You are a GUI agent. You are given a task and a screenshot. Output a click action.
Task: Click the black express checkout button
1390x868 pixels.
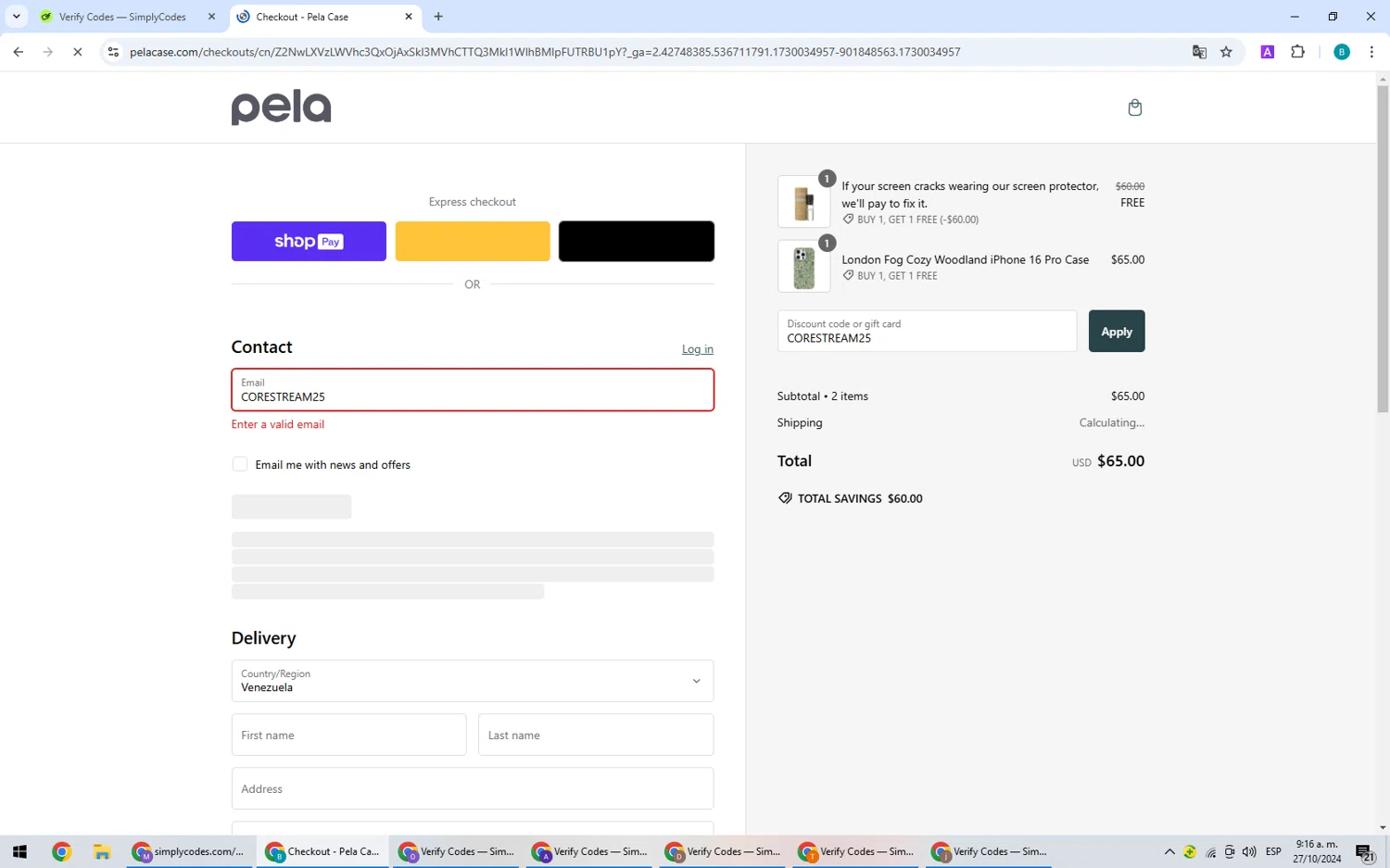click(637, 241)
